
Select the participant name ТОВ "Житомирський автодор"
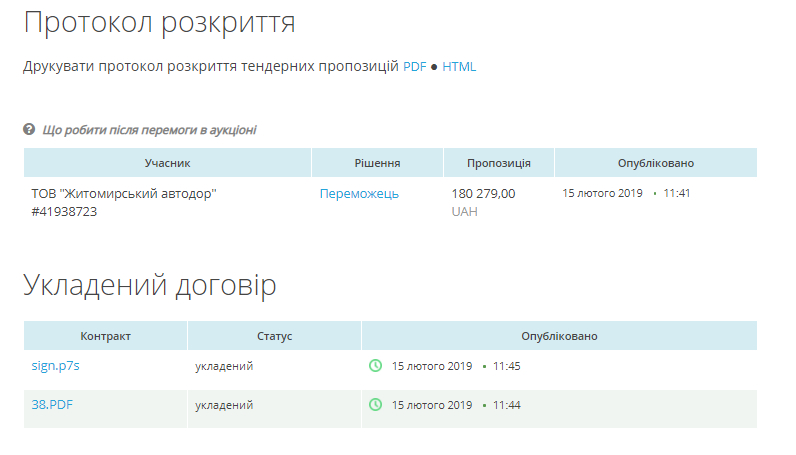click(124, 194)
